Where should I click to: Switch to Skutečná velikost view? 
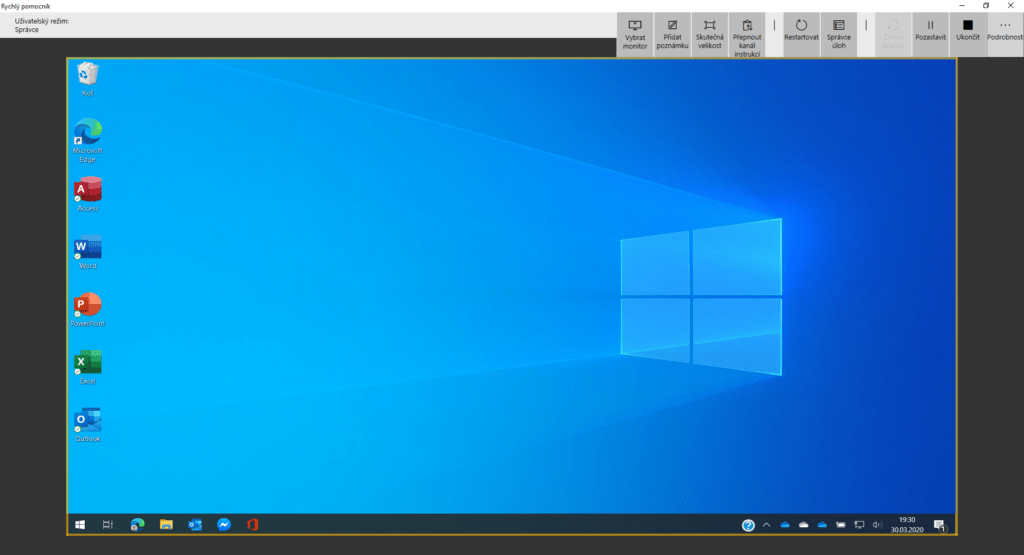tap(709, 35)
